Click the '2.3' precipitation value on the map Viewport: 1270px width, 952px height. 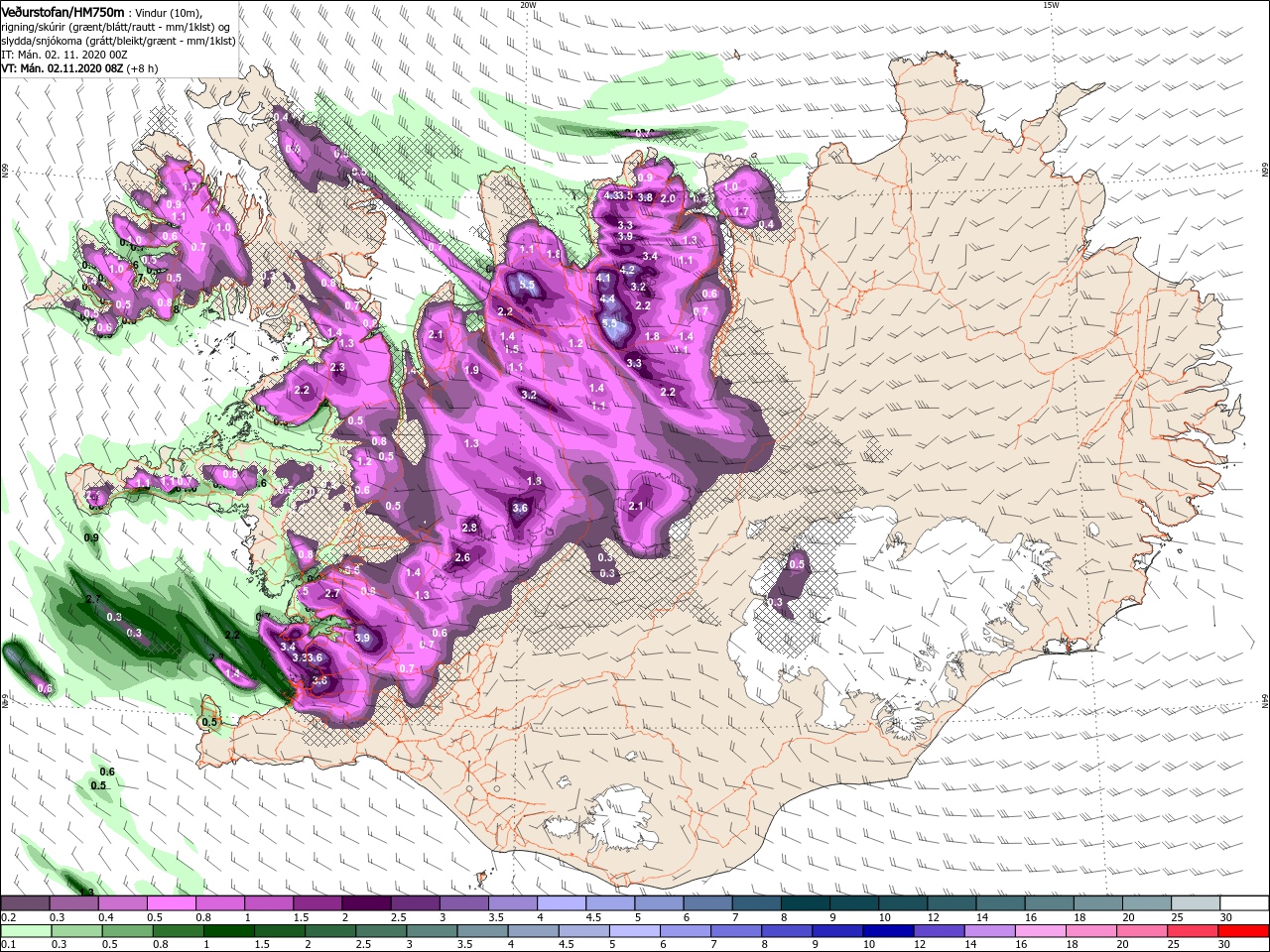(337, 368)
